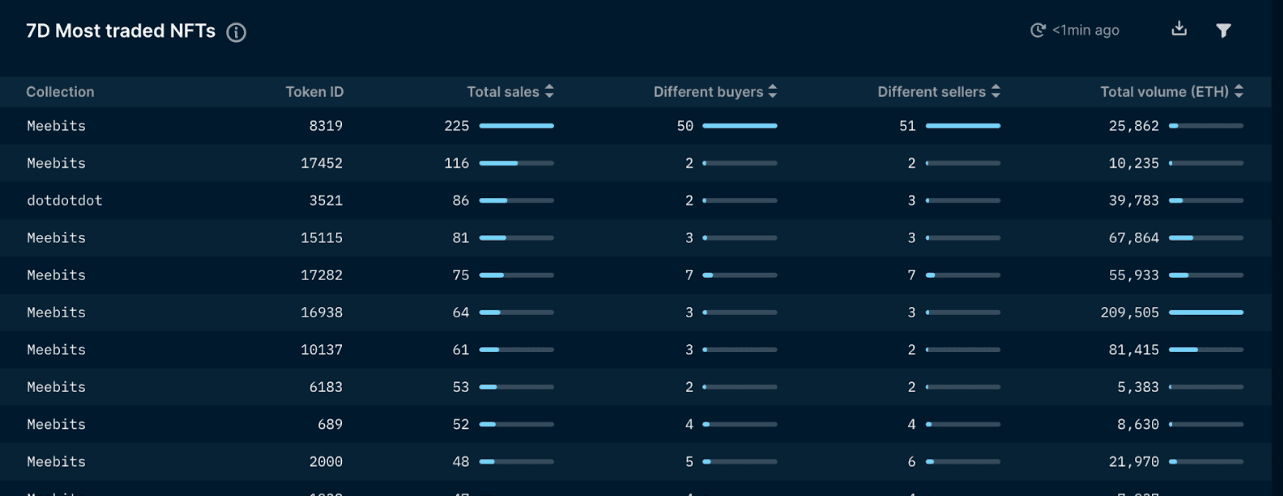Click the <1min ago timestamp text

(1086, 31)
